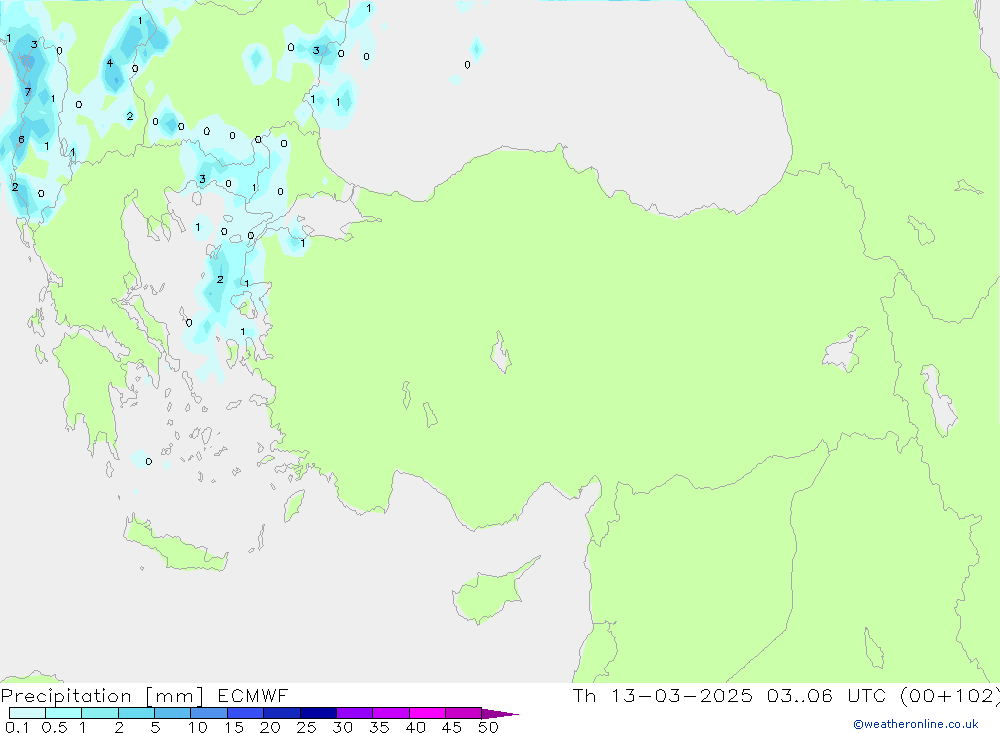Click the '45' legend scale label

452,727
